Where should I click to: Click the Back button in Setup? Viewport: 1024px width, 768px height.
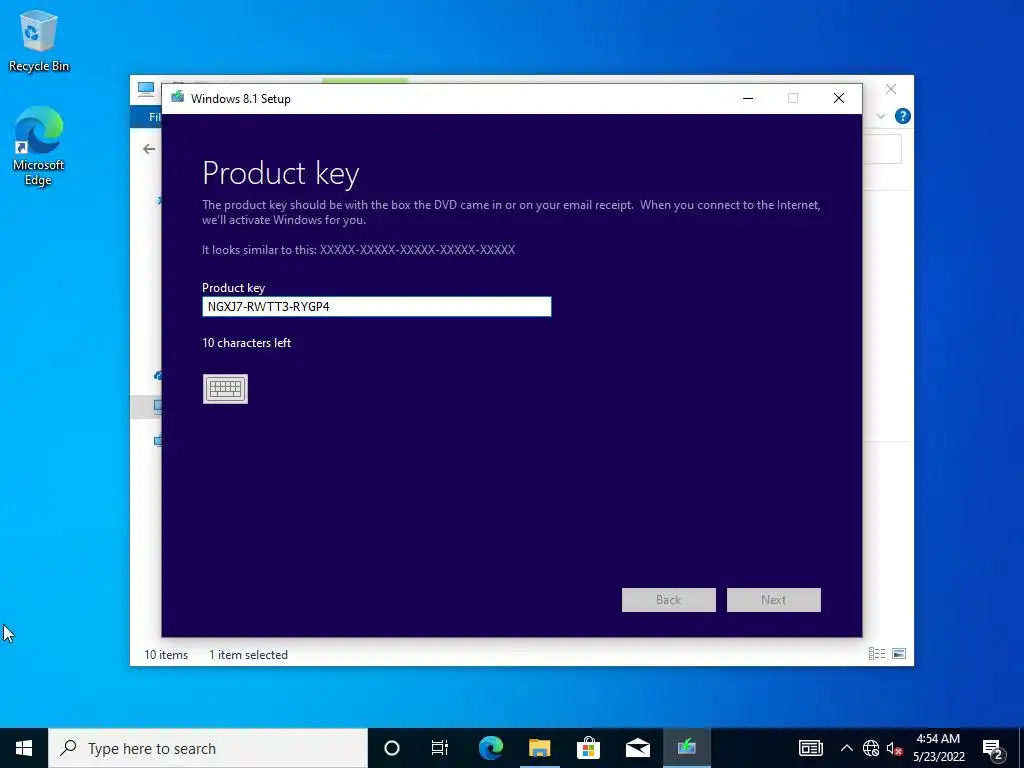pyautogui.click(x=669, y=600)
